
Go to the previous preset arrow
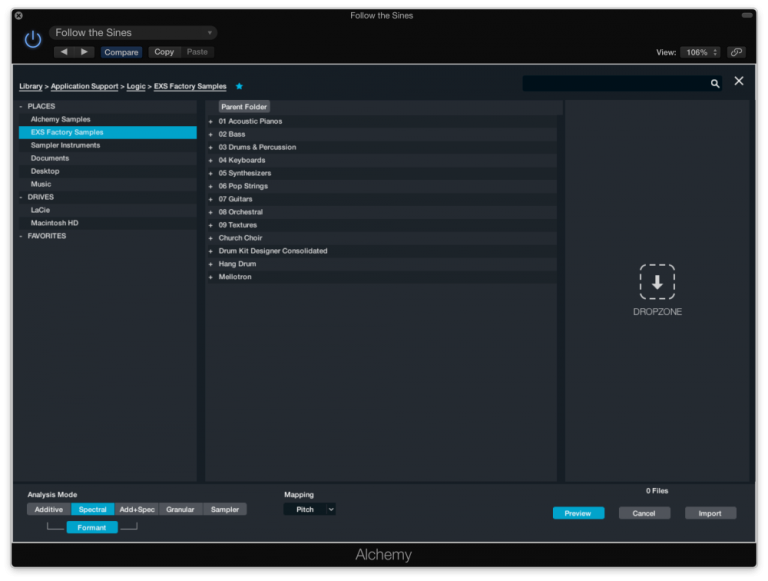(x=64, y=52)
